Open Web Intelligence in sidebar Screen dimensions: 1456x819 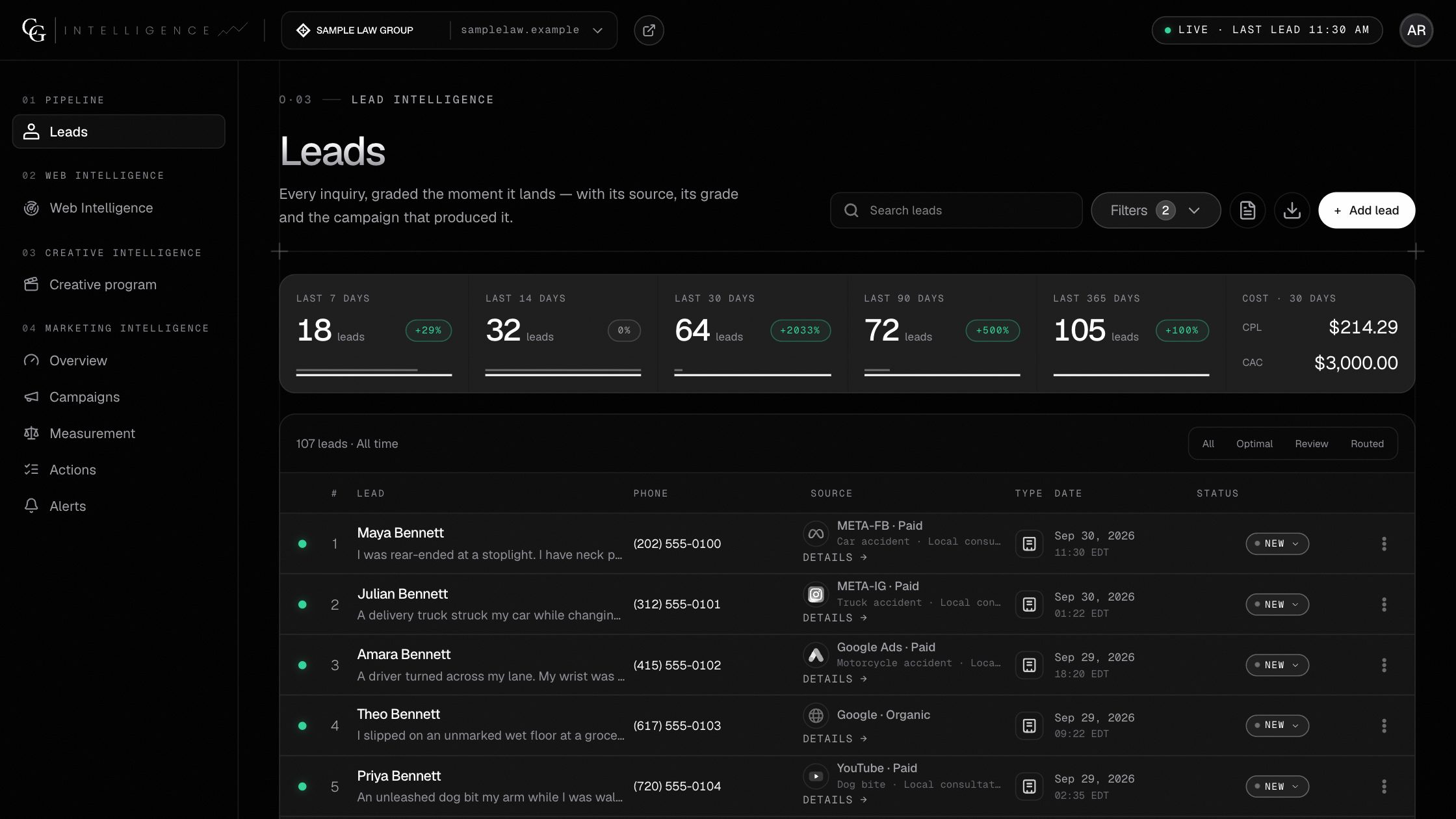coord(119,208)
